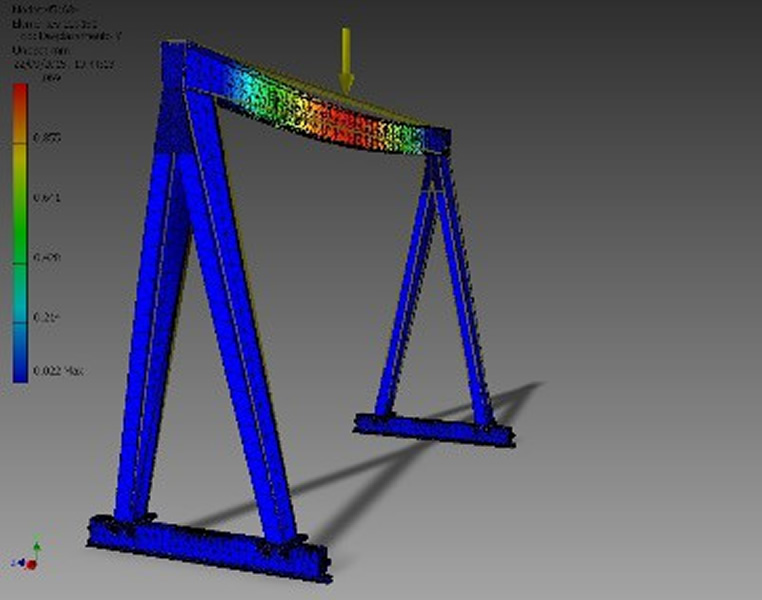Select the 0.022 Max legend label
Screen dimensions: 762x600
[56, 371]
